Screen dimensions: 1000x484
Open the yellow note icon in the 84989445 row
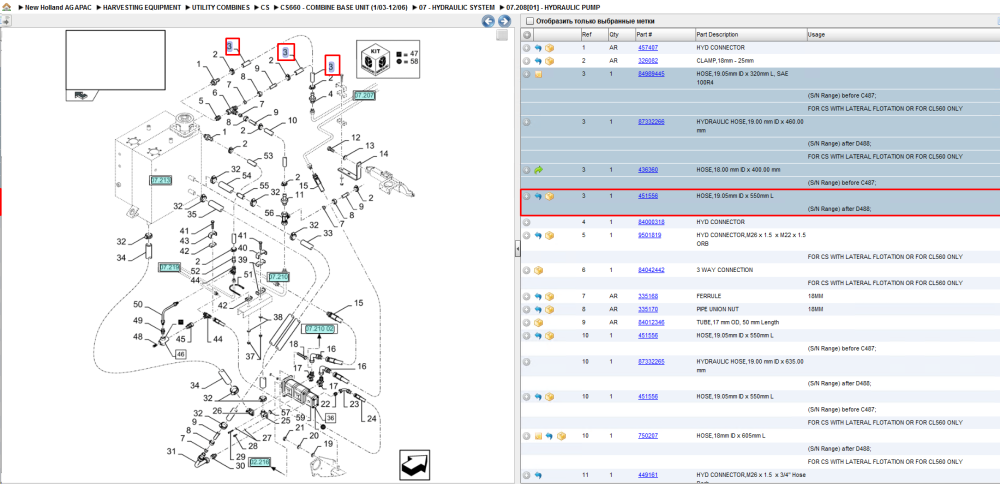tap(538, 74)
